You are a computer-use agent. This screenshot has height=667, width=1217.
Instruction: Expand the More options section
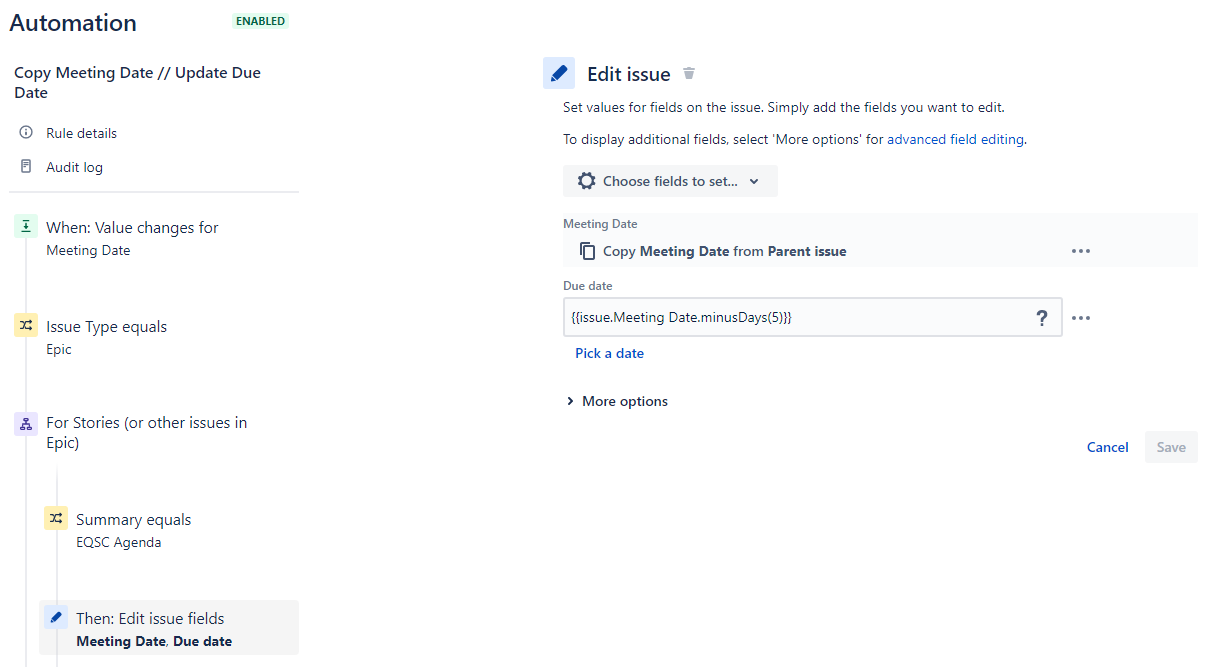[618, 401]
